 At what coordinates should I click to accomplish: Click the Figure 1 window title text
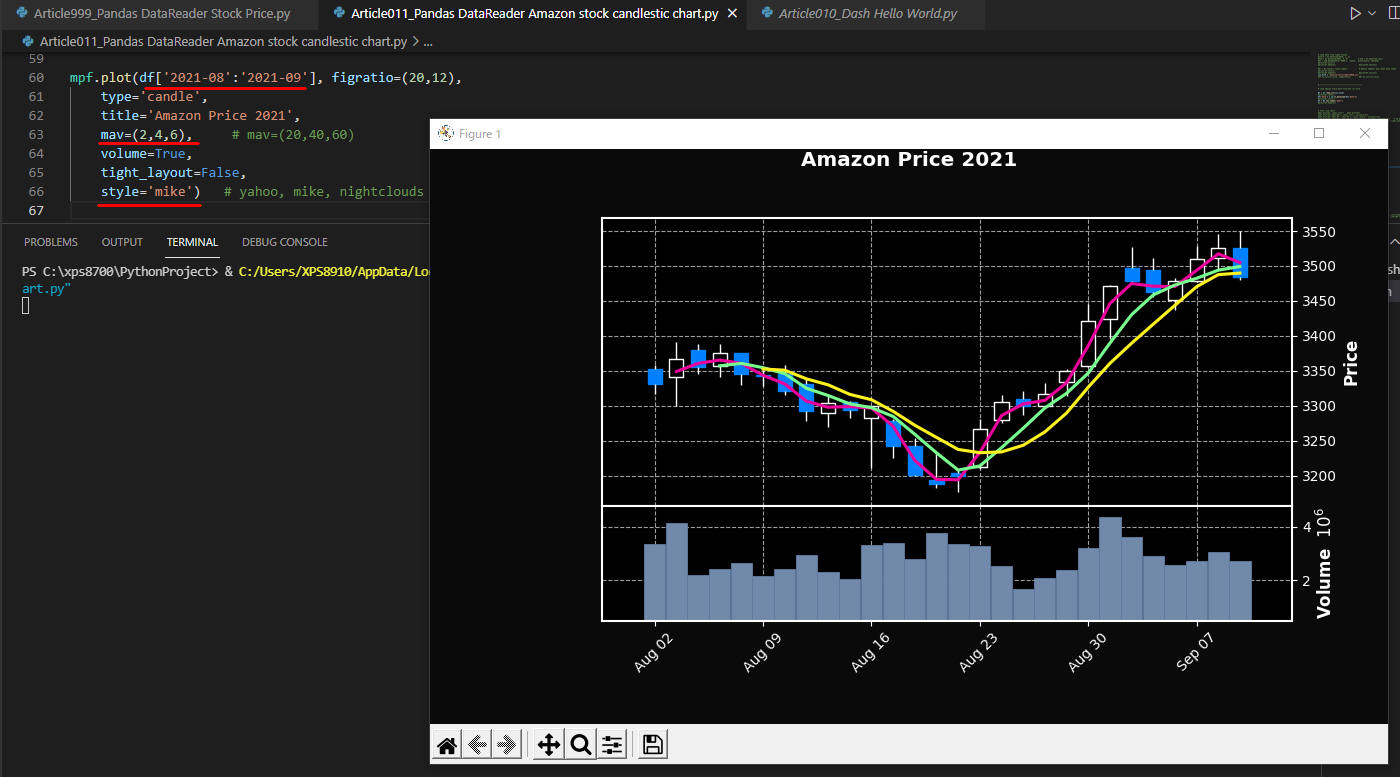480,134
